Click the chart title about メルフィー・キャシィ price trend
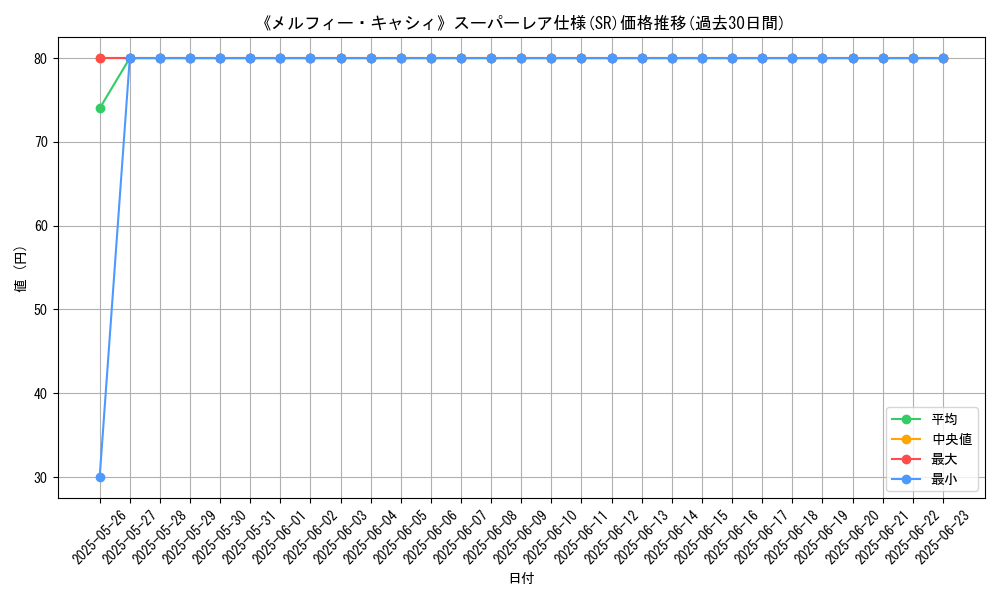The height and width of the screenshot is (600, 1000). [522, 23]
